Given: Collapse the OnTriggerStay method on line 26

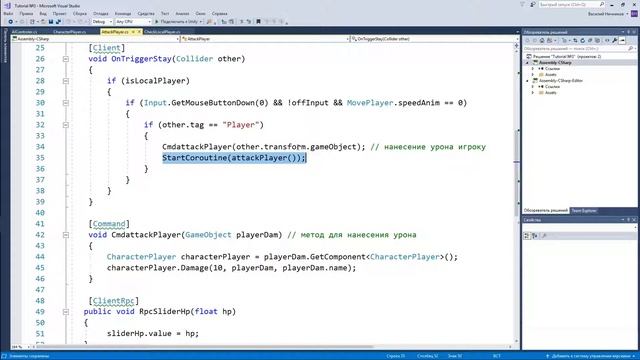Looking at the screenshot, I should point(66,59).
